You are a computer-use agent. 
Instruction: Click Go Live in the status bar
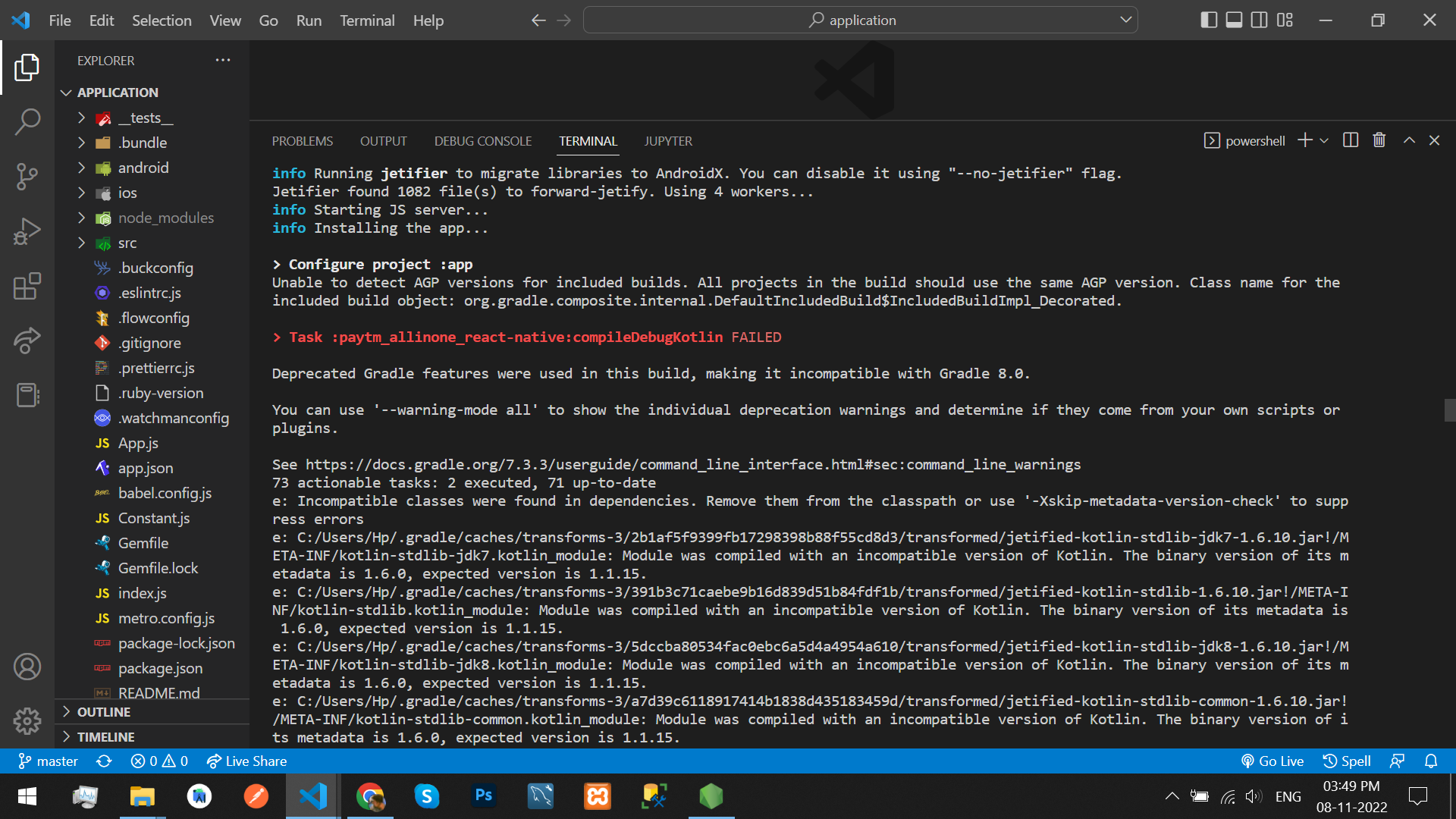pos(1272,761)
